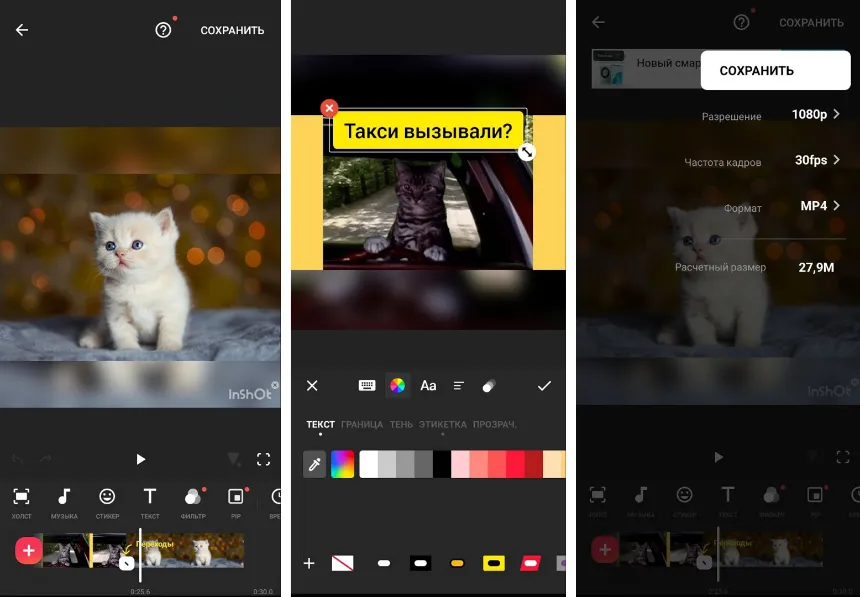860x597 pixels.
Task: Add a custom label with plus icon
Action: [x=309, y=563]
